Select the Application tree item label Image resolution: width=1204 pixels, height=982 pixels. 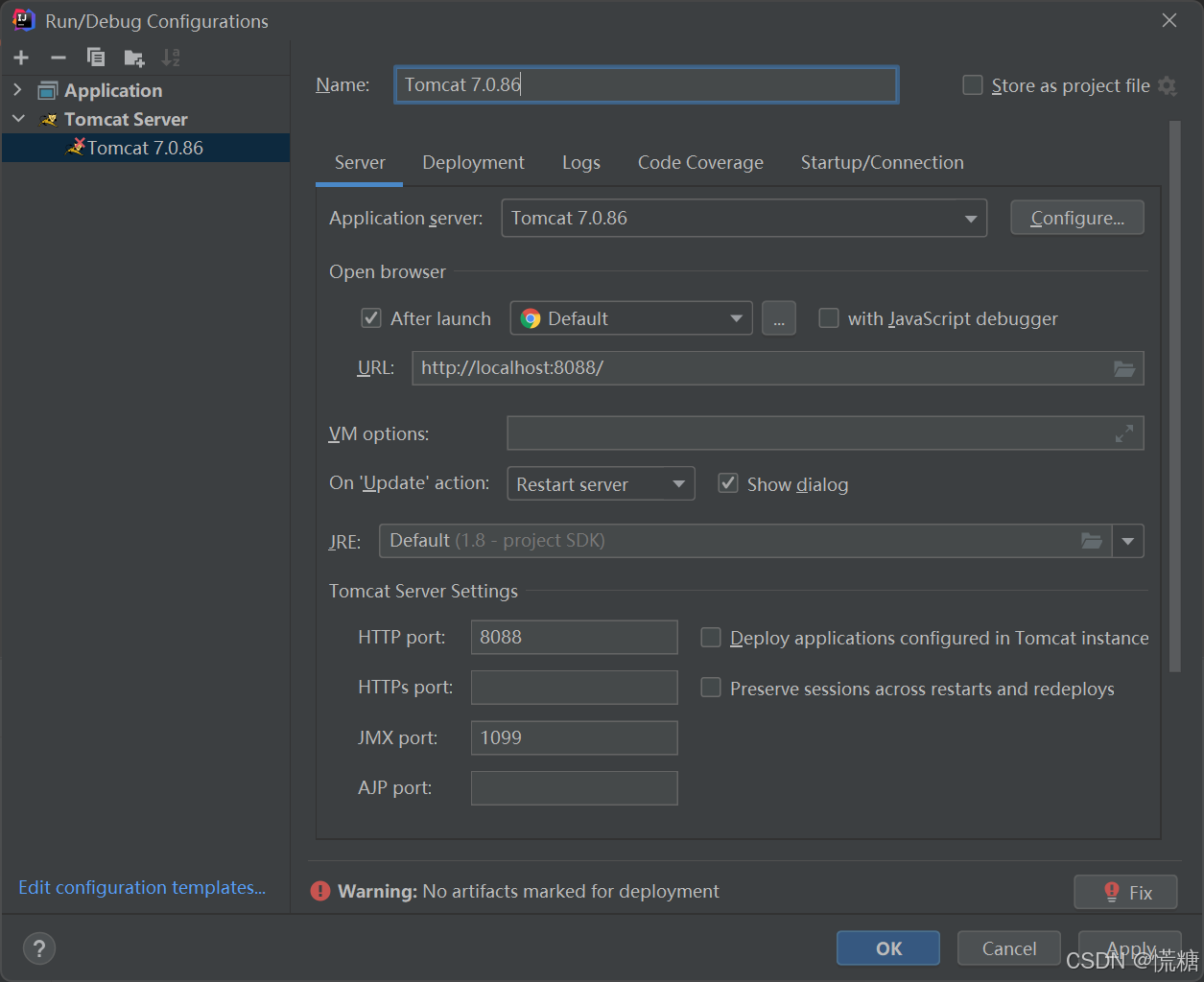[113, 90]
